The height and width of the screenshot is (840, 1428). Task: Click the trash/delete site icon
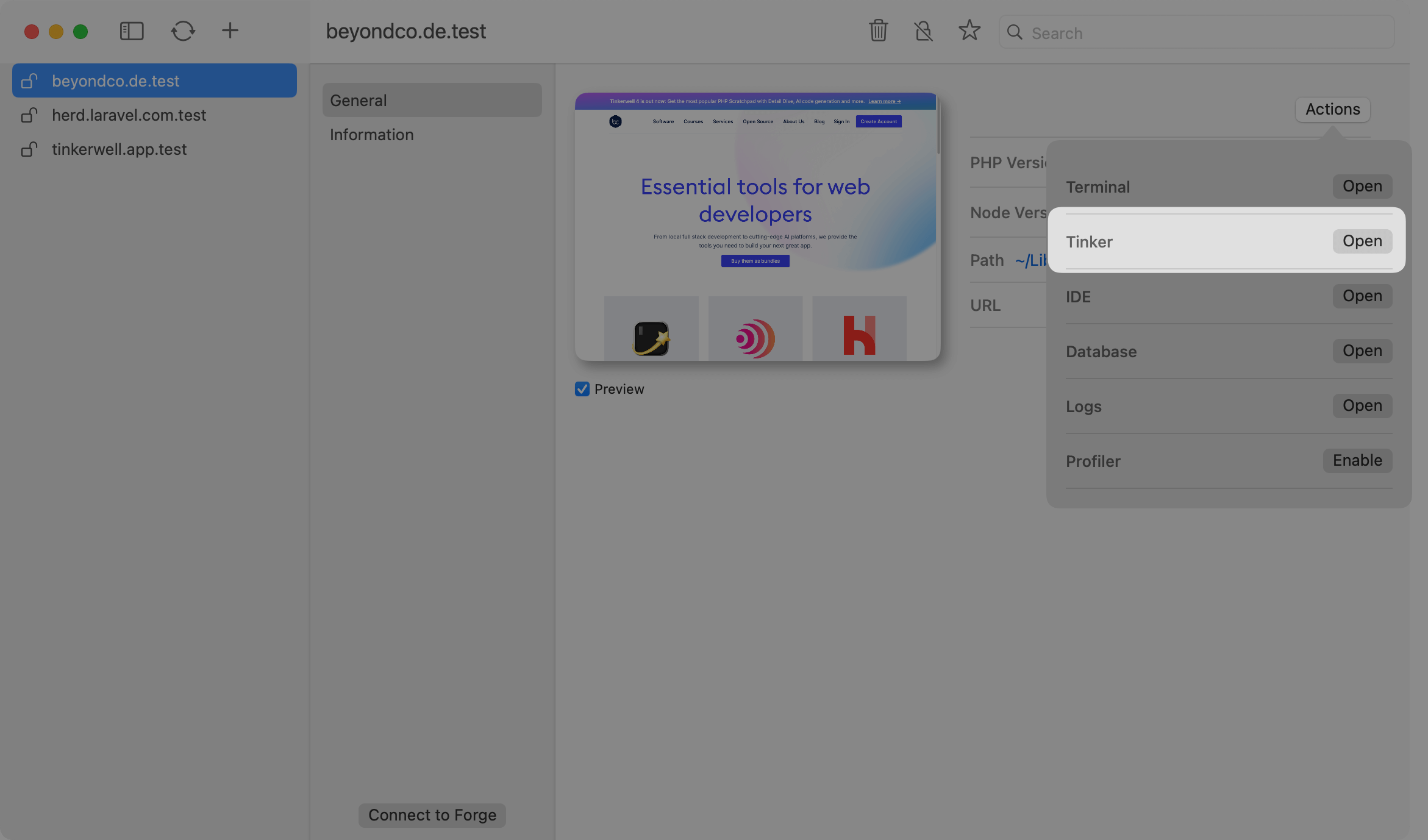click(878, 31)
